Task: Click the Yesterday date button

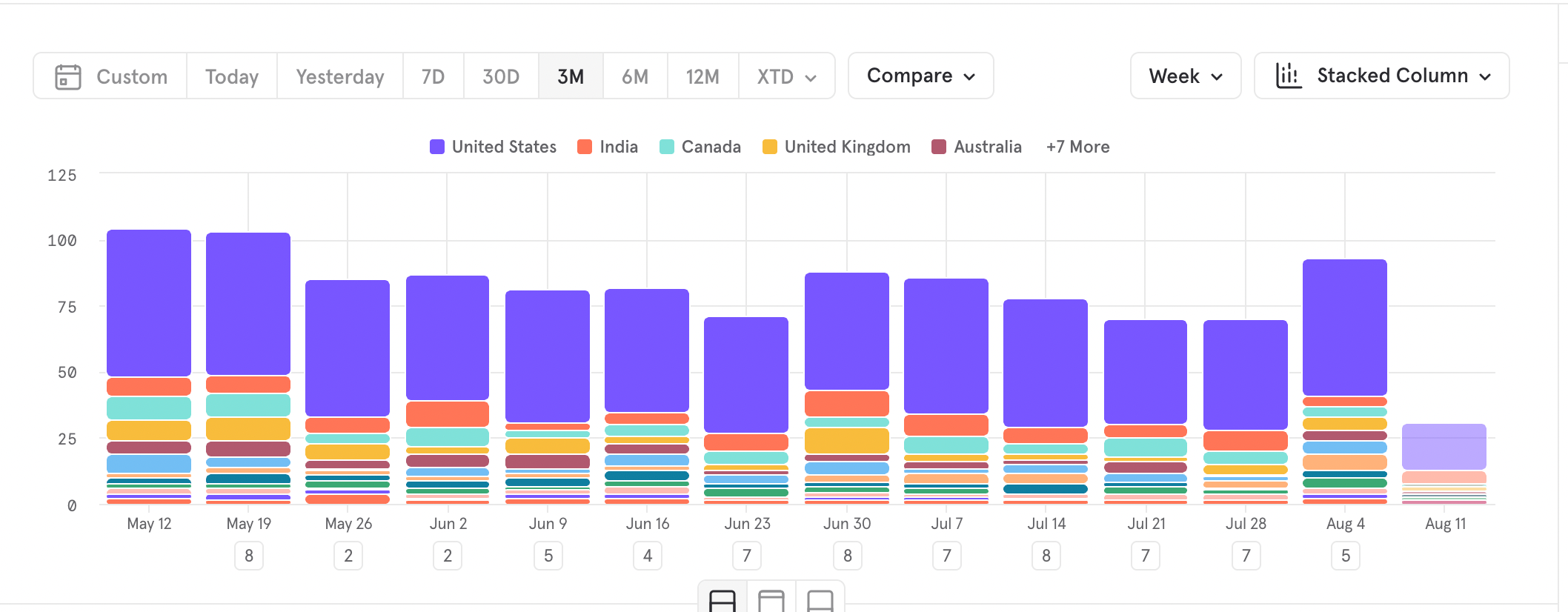Action: (x=340, y=76)
